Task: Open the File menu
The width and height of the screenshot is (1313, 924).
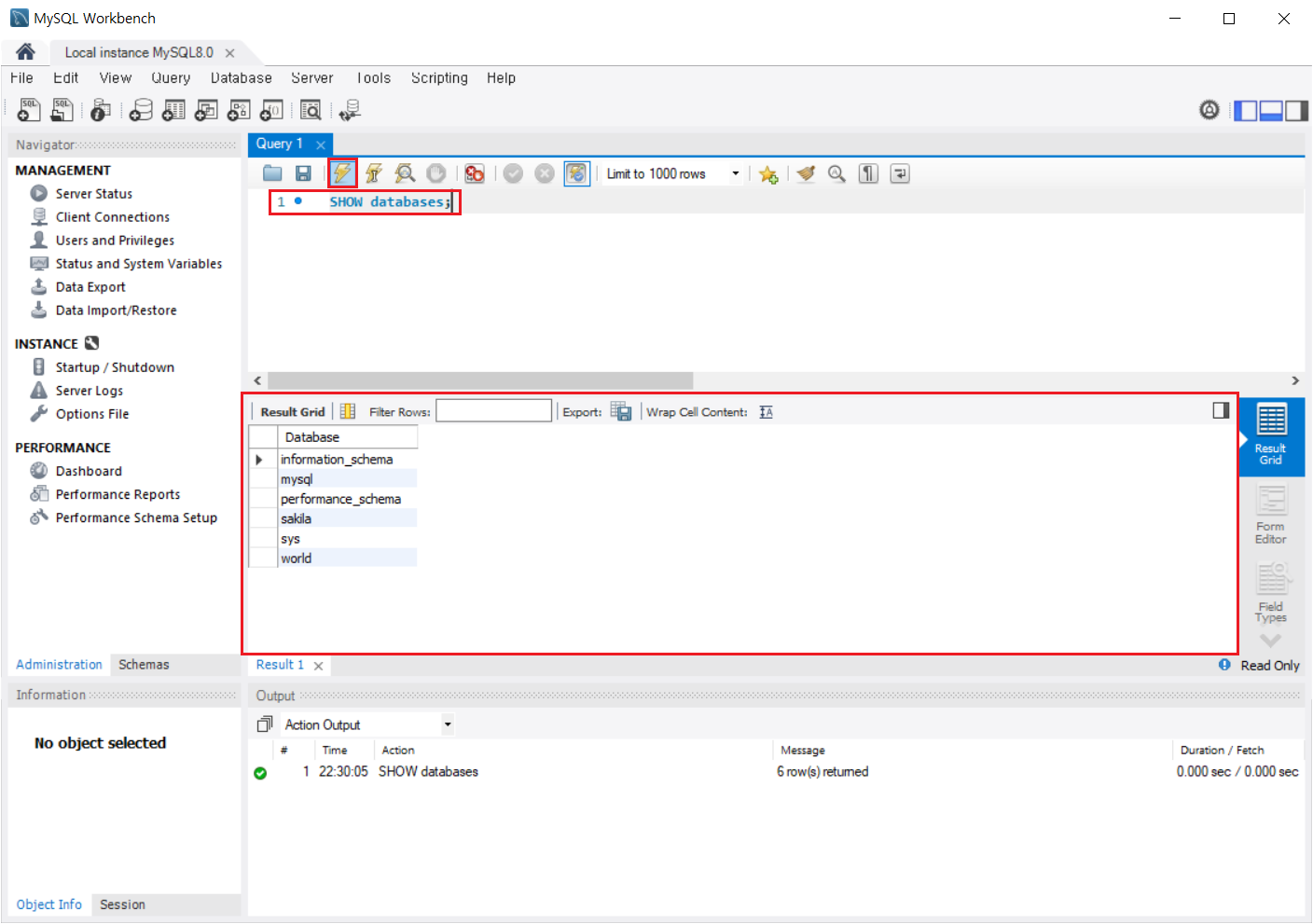Action: coord(21,78)
